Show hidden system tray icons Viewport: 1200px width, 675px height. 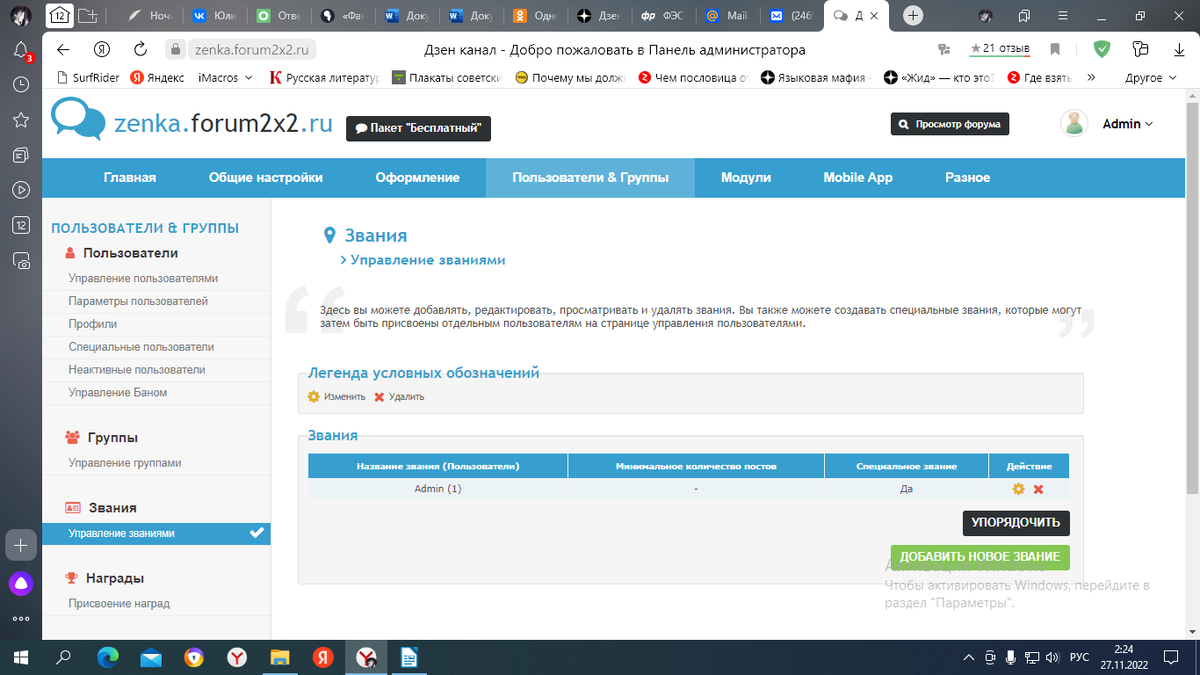coord(967,657)
